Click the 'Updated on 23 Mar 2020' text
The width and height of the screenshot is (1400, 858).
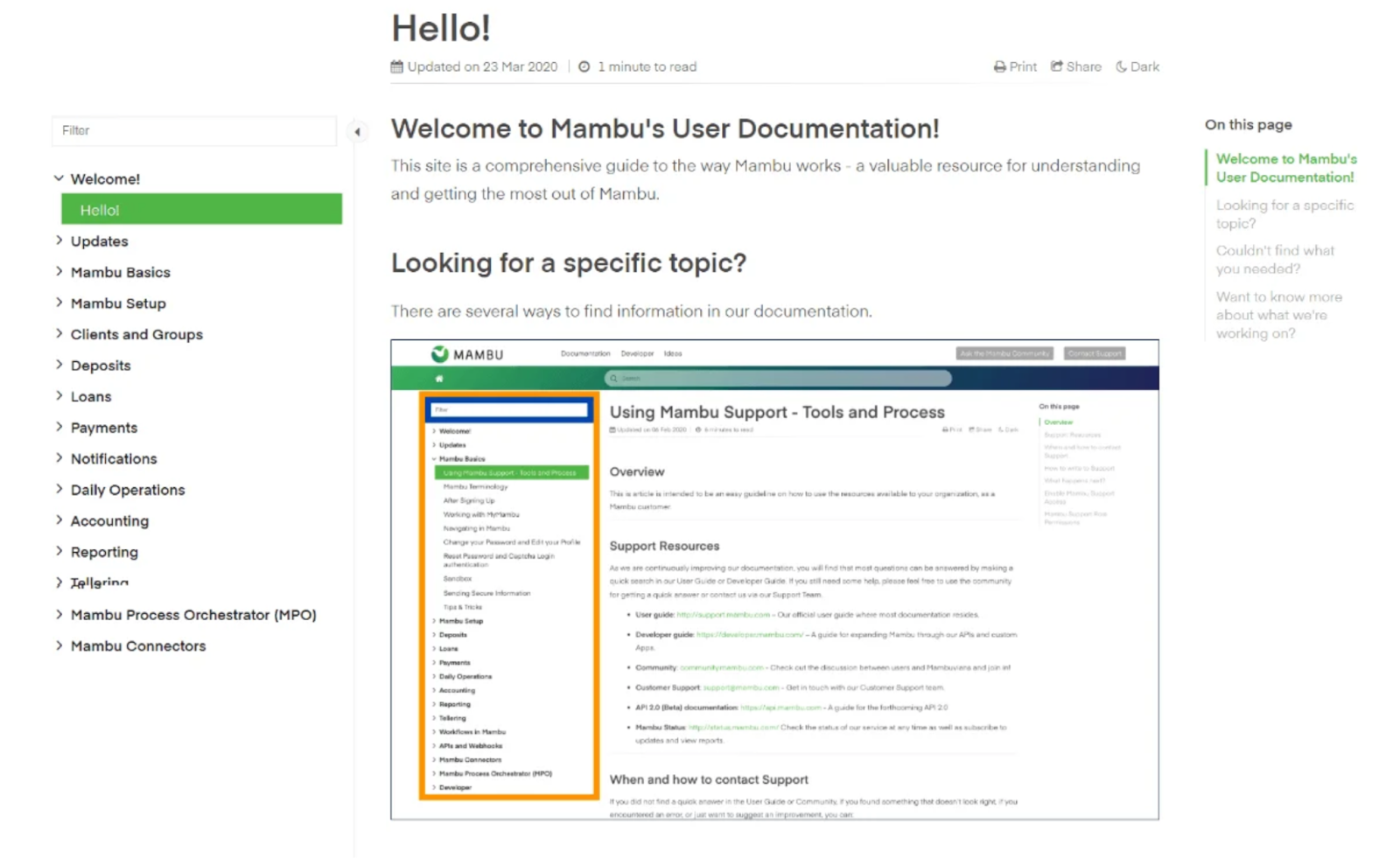[x=482, y=66]
